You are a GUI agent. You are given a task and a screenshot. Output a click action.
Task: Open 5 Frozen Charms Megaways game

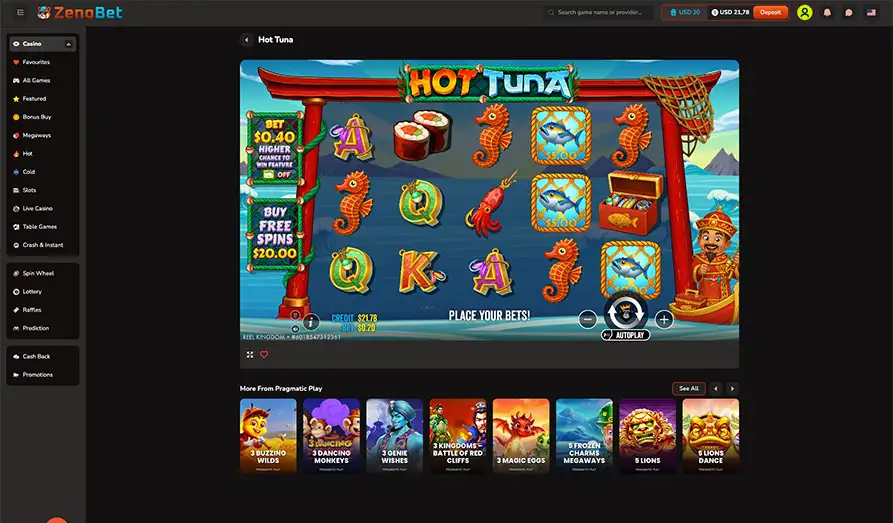click(x=584, y=436)
